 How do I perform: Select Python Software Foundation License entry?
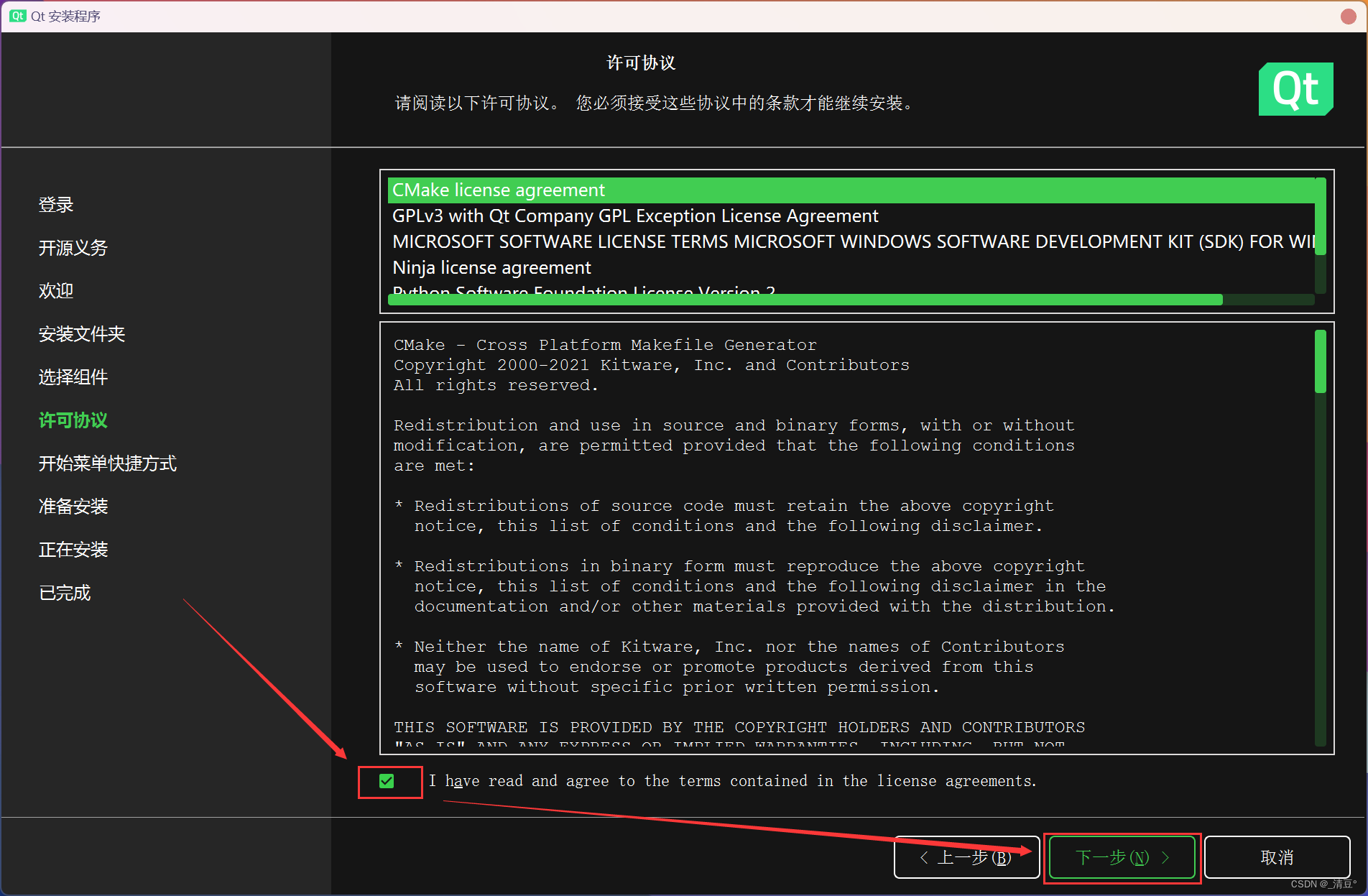tap(851, 288)
